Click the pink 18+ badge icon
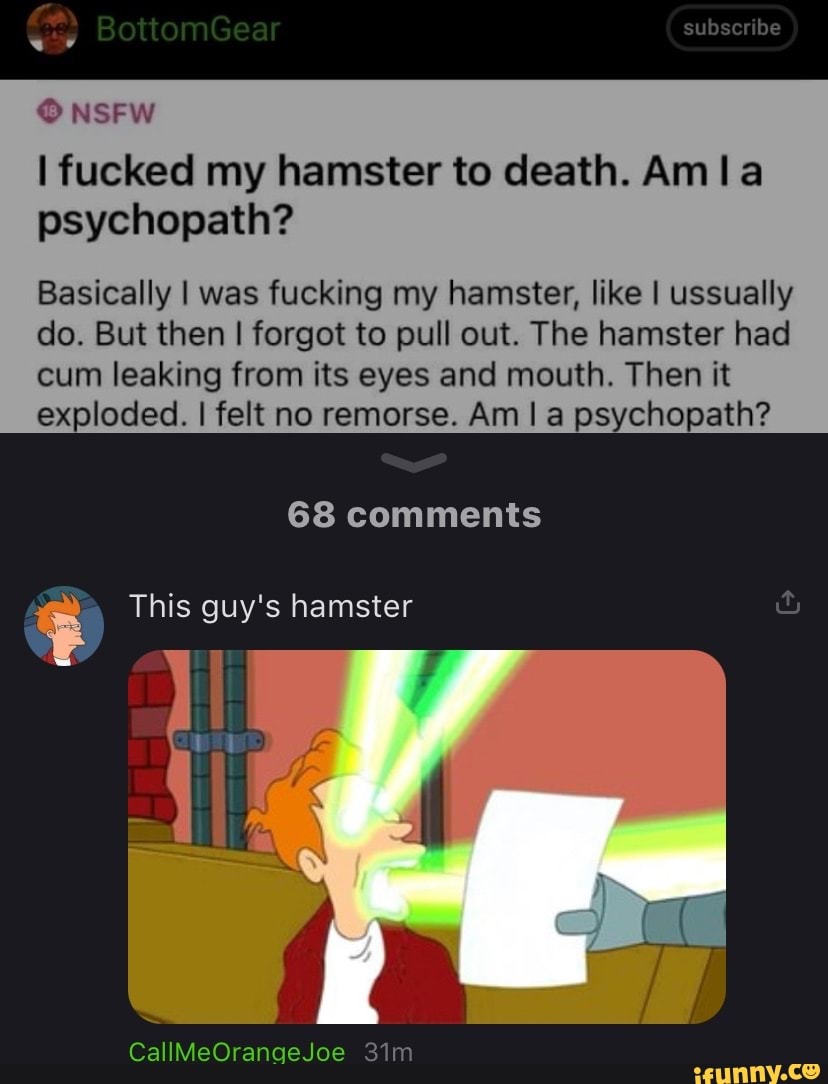 click(x=49, y=112)
